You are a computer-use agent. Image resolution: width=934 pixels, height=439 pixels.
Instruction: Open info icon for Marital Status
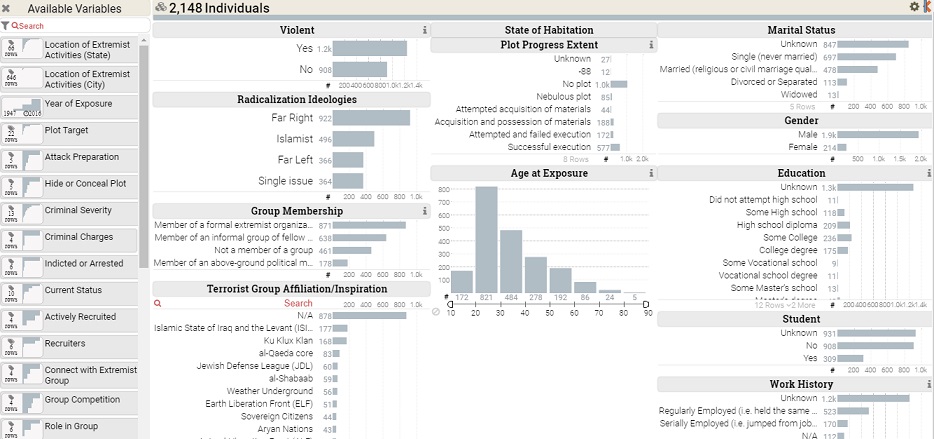[928, 30]
